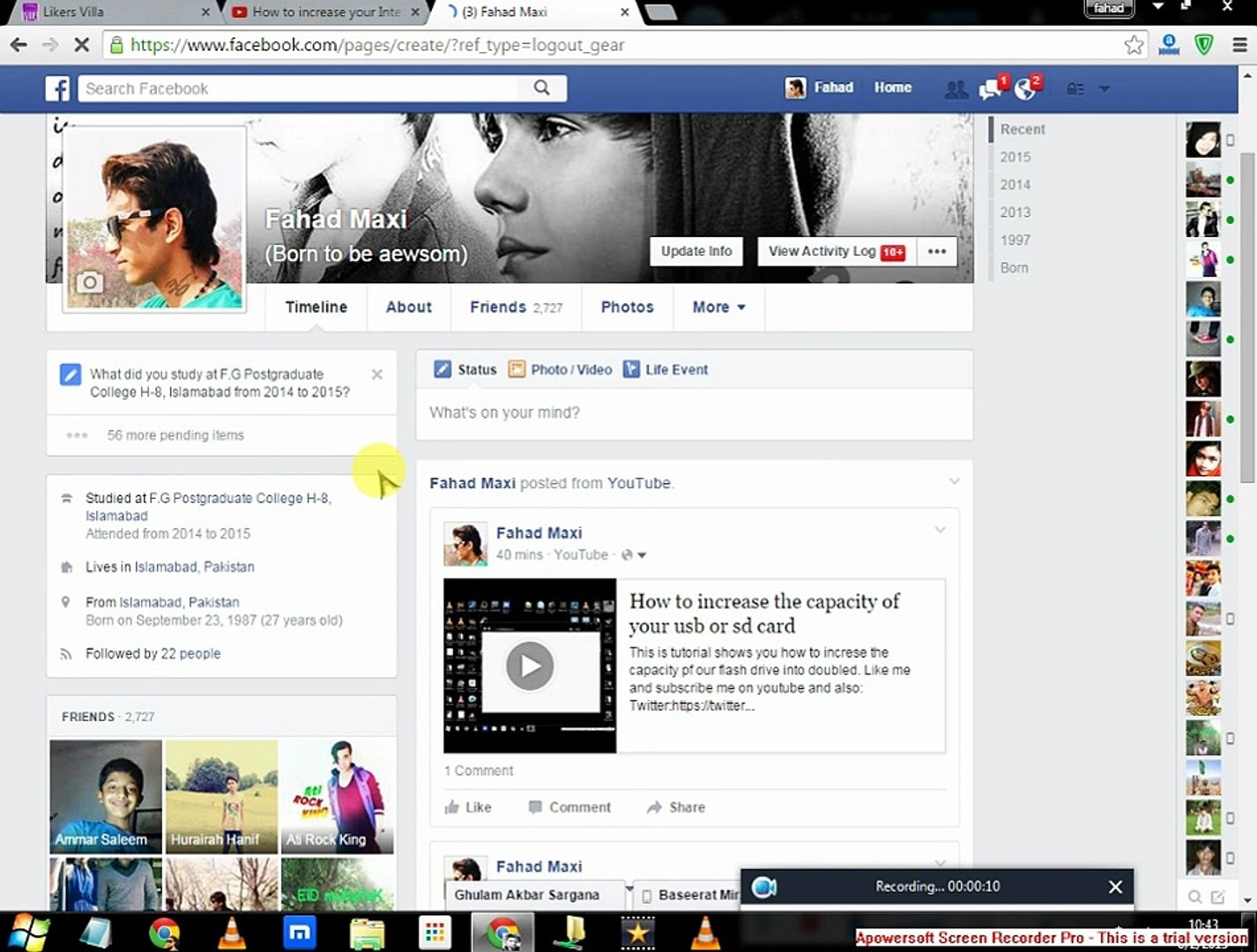Jump to 1997 on the timeline navigator
1257x952 pixels.
click(x=1015, y=241)
